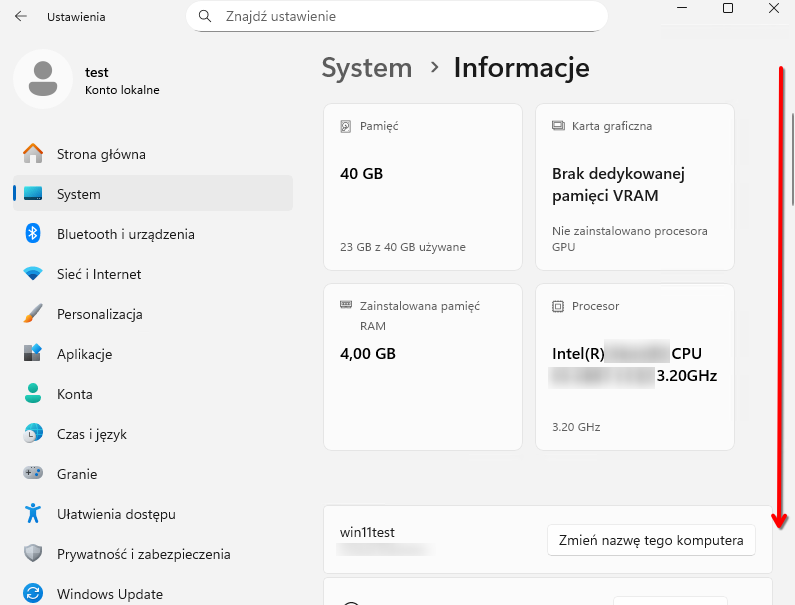Screen dimensions: 795x605
Task: Open Windows Update section
Action: coord(109,594)
